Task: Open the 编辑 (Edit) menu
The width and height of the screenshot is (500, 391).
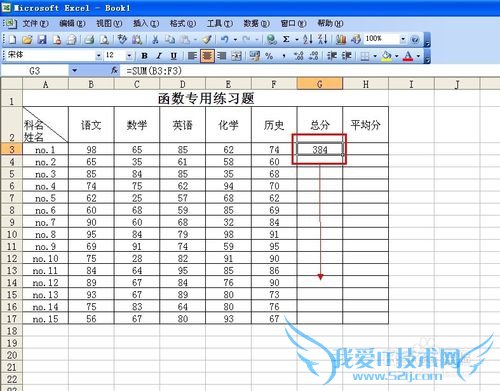Action: pyautogui.click(x=72, y=24)
